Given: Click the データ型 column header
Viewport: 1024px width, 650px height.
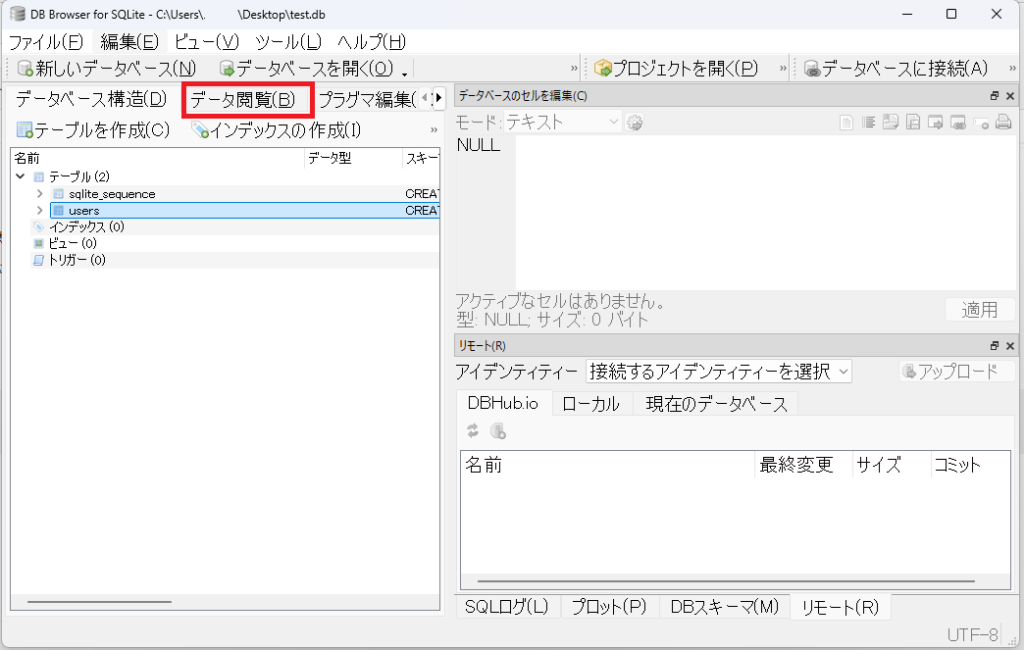Looking at the screenshot, I should pos(353,158).
